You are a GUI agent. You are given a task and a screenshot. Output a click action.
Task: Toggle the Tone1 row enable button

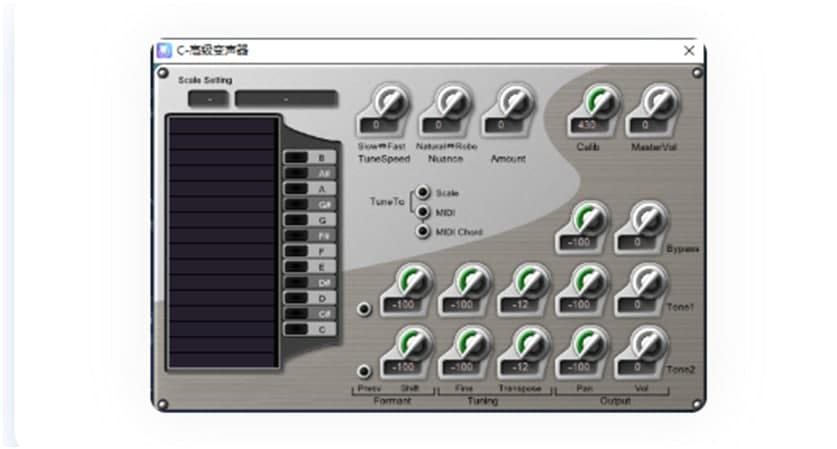(364, 309)
